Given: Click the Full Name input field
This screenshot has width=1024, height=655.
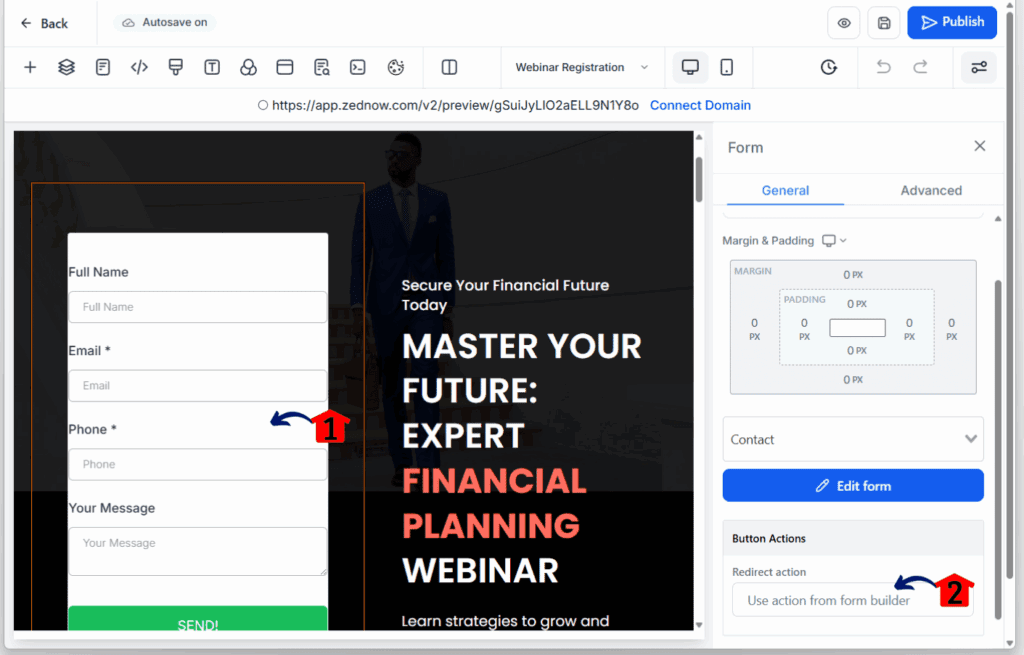Looking at the screenshot, I should [198, 307].
